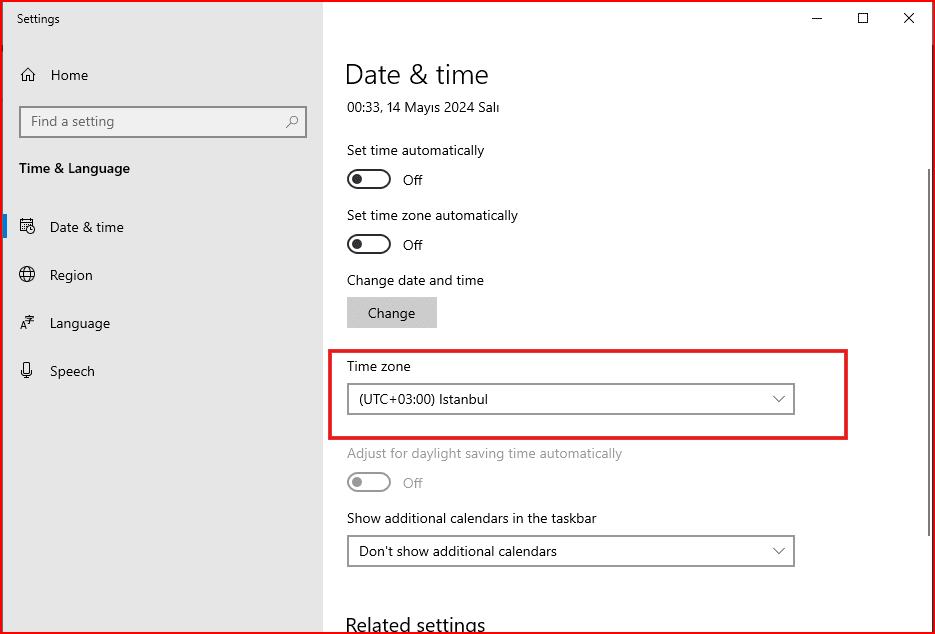
Task: Open the Time zone Istanbul dropdown
Action: [570, 399]
